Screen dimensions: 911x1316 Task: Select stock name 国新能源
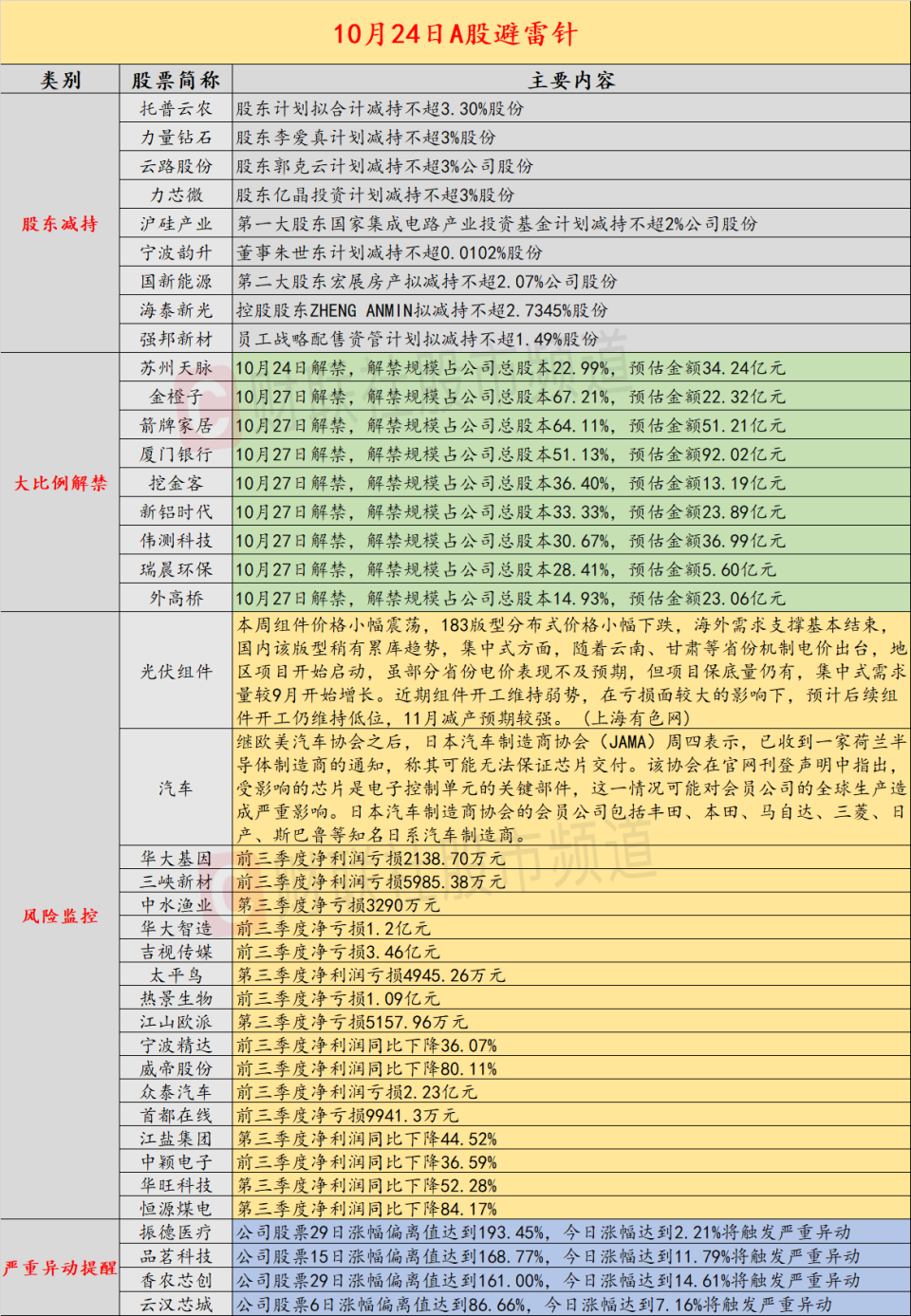176,281
